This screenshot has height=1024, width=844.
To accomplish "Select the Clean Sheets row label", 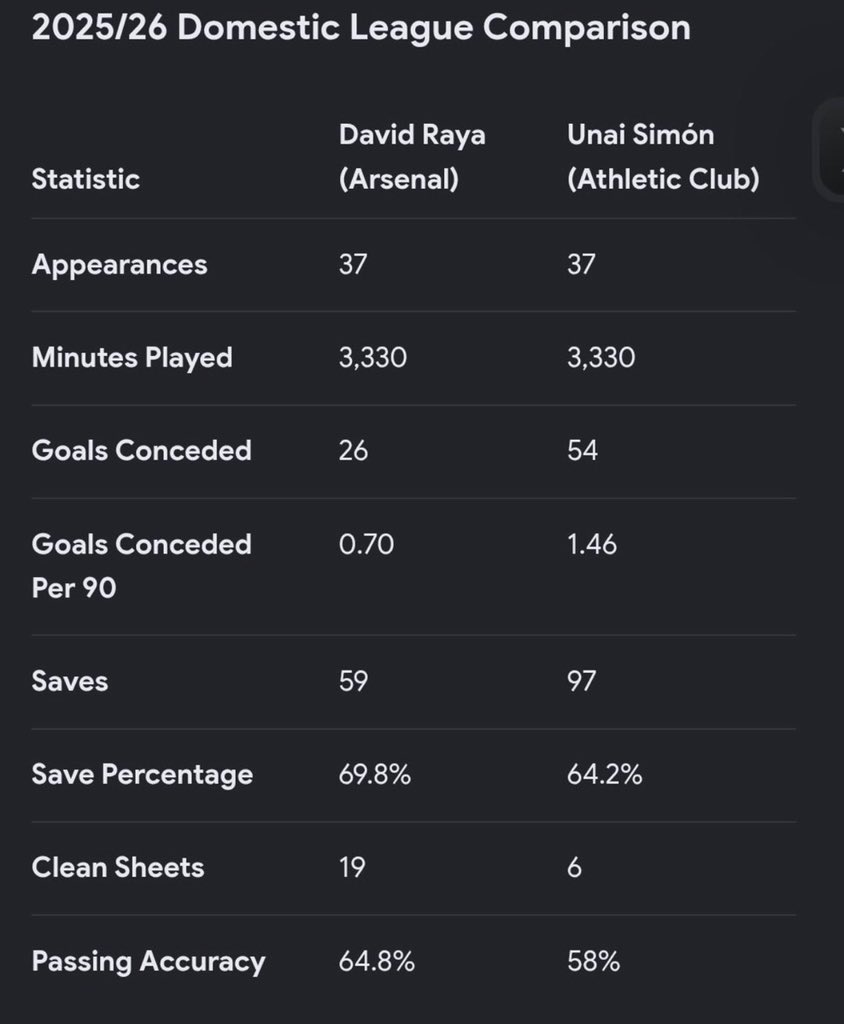I will pyautogui.click(x=118, y=868).
